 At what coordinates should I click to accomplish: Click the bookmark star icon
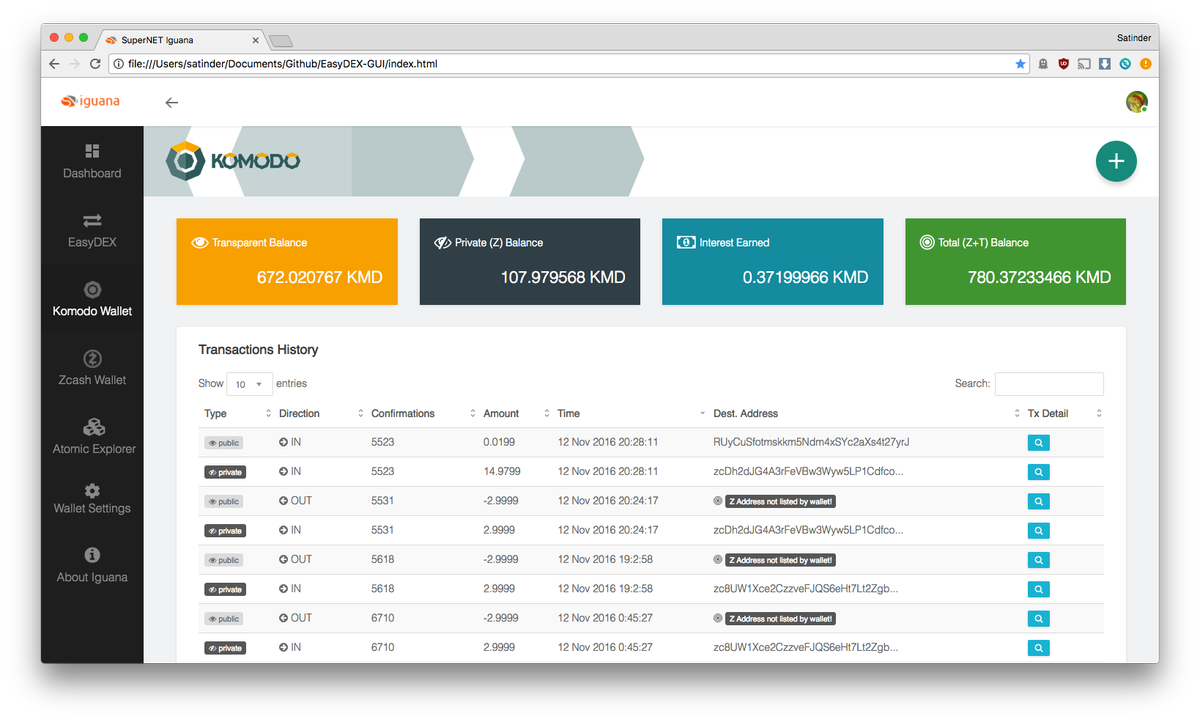[1020, 64]
